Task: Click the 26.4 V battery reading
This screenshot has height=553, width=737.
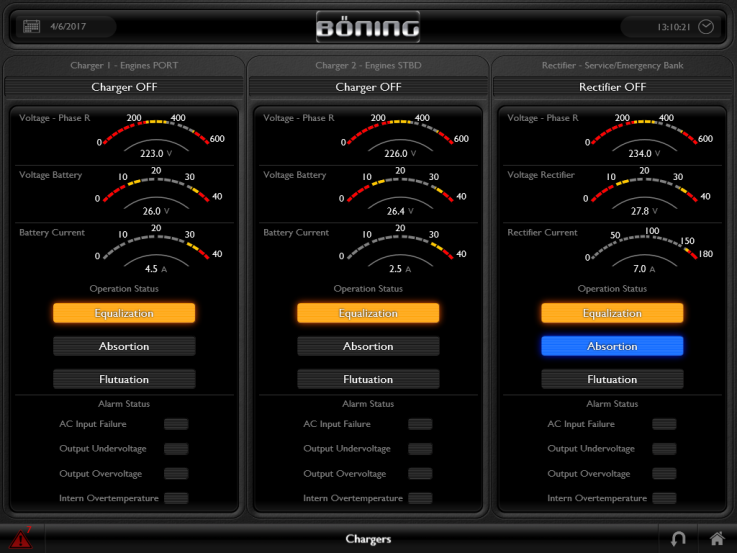Action: (400, 211)
